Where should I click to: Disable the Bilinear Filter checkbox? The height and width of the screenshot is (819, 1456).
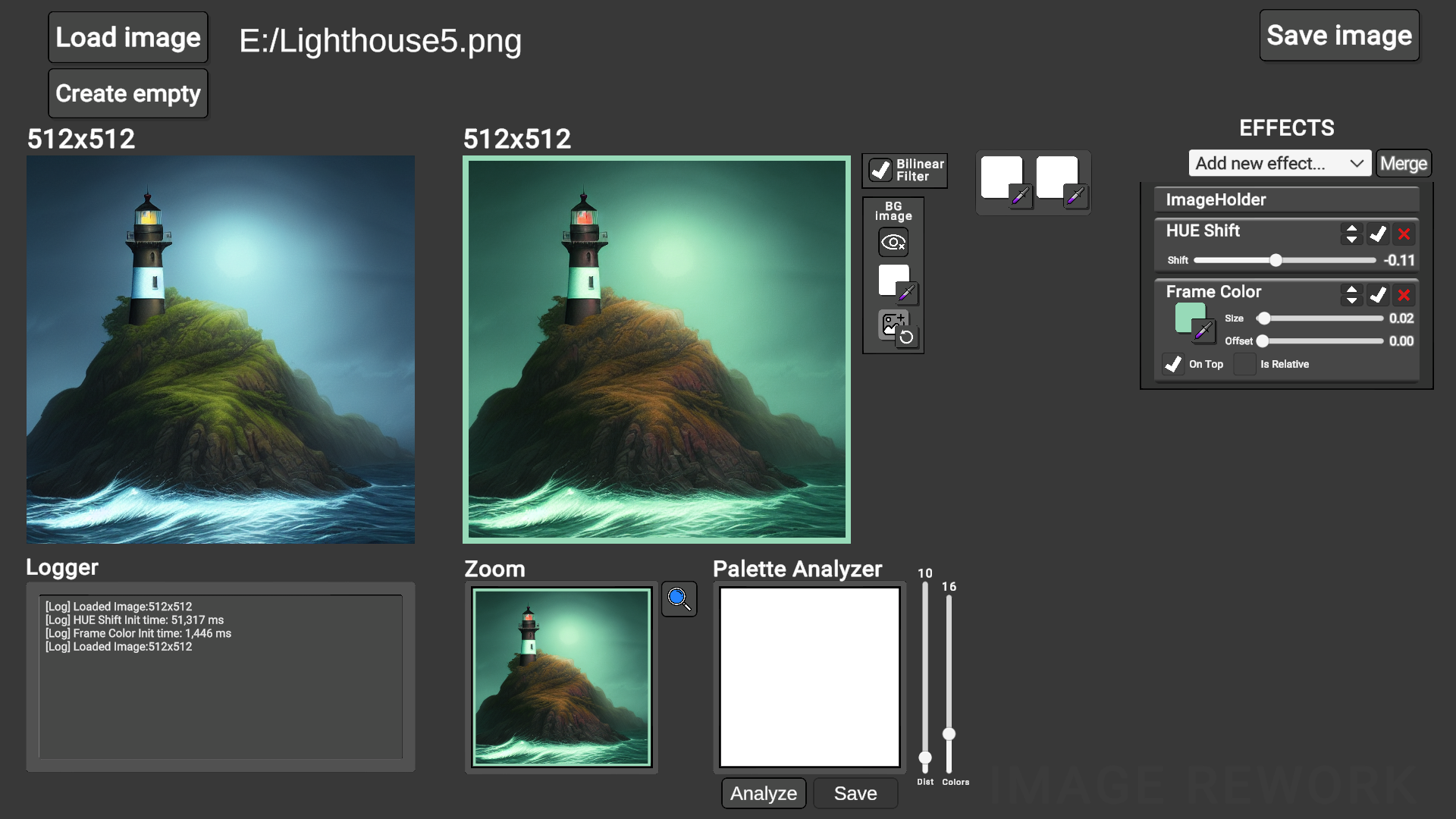(880, 170)
